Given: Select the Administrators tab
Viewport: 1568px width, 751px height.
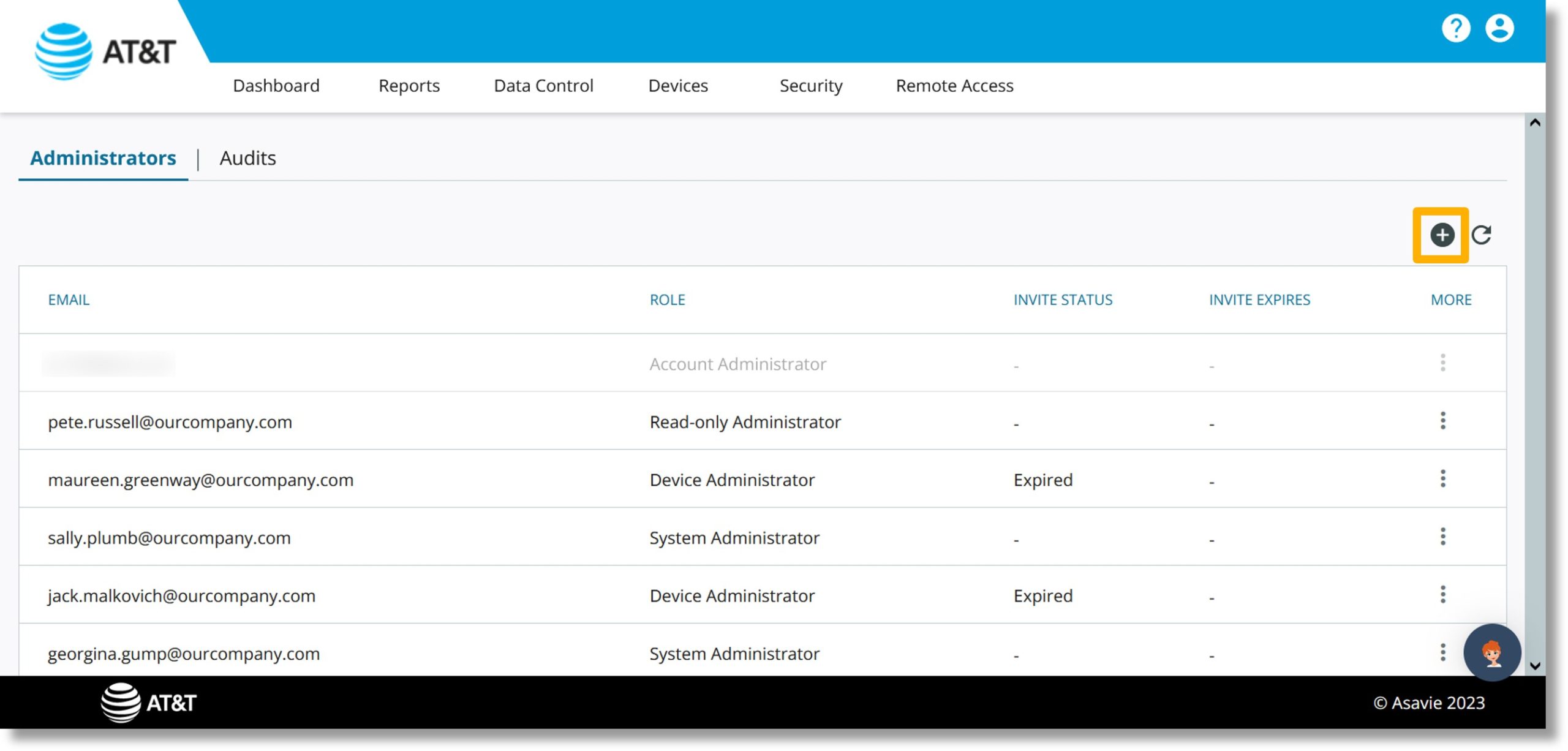Looking at the screenshot, I should (102, 157).
